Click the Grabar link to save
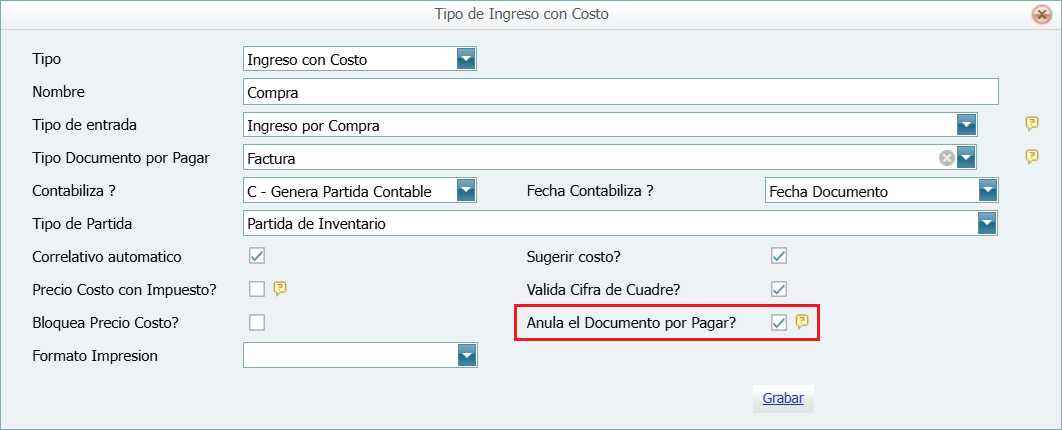Image resolution: width=1062 pixels, height=430 pixels. [x=784, y=398]
